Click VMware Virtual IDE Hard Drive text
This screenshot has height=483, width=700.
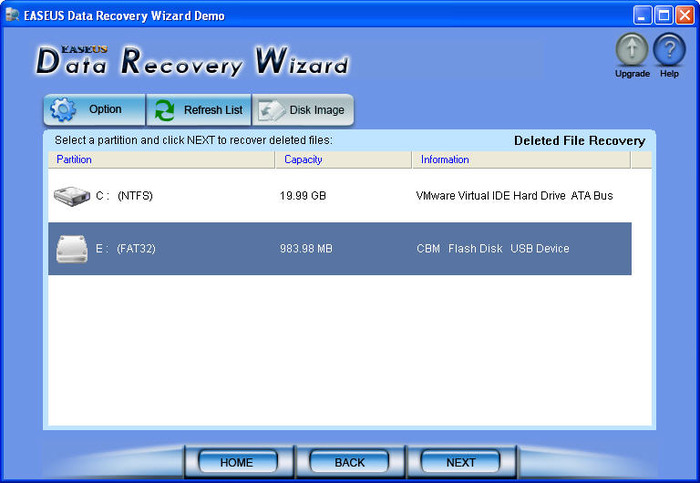tap(514, 196)
